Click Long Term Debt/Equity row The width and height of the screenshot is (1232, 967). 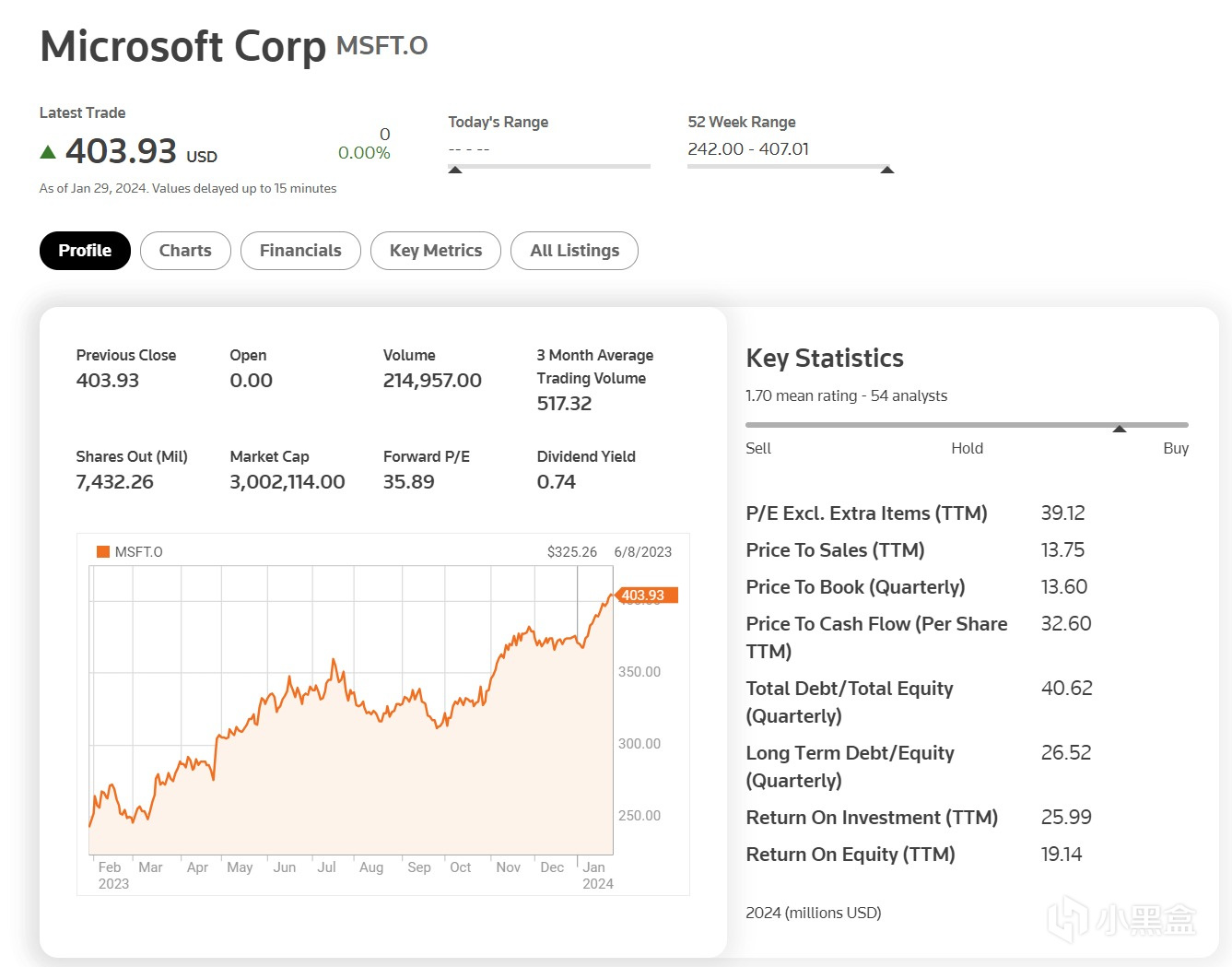pyautogui.click(x=967, y=766)
